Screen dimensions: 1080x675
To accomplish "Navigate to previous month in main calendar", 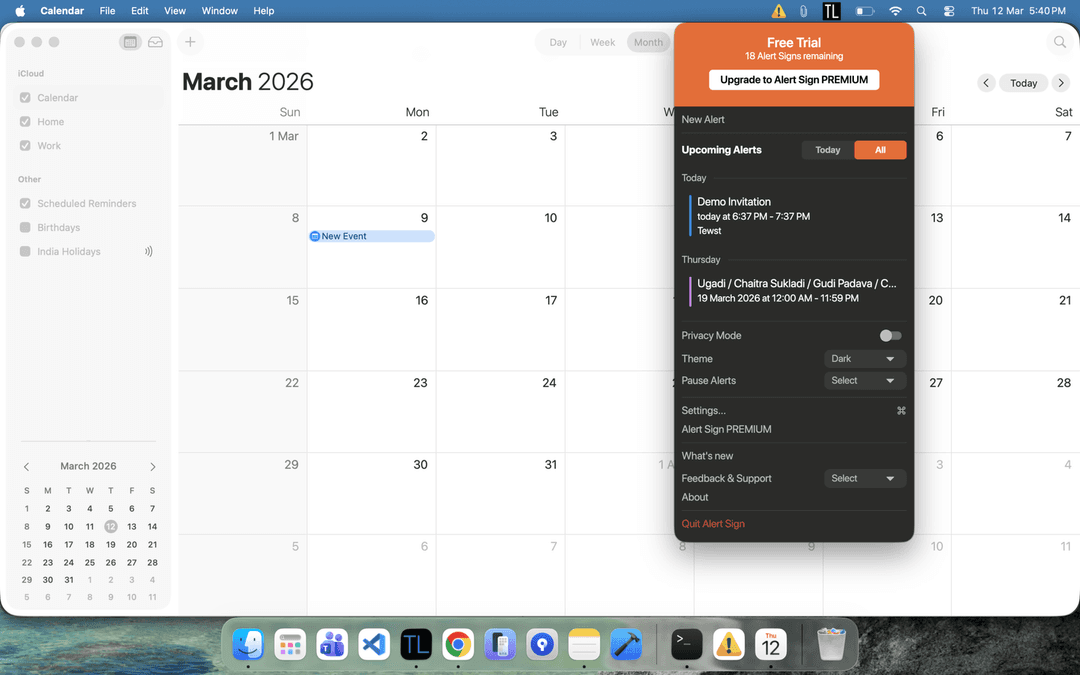I will pyautogui.click(x=986, y=83).
